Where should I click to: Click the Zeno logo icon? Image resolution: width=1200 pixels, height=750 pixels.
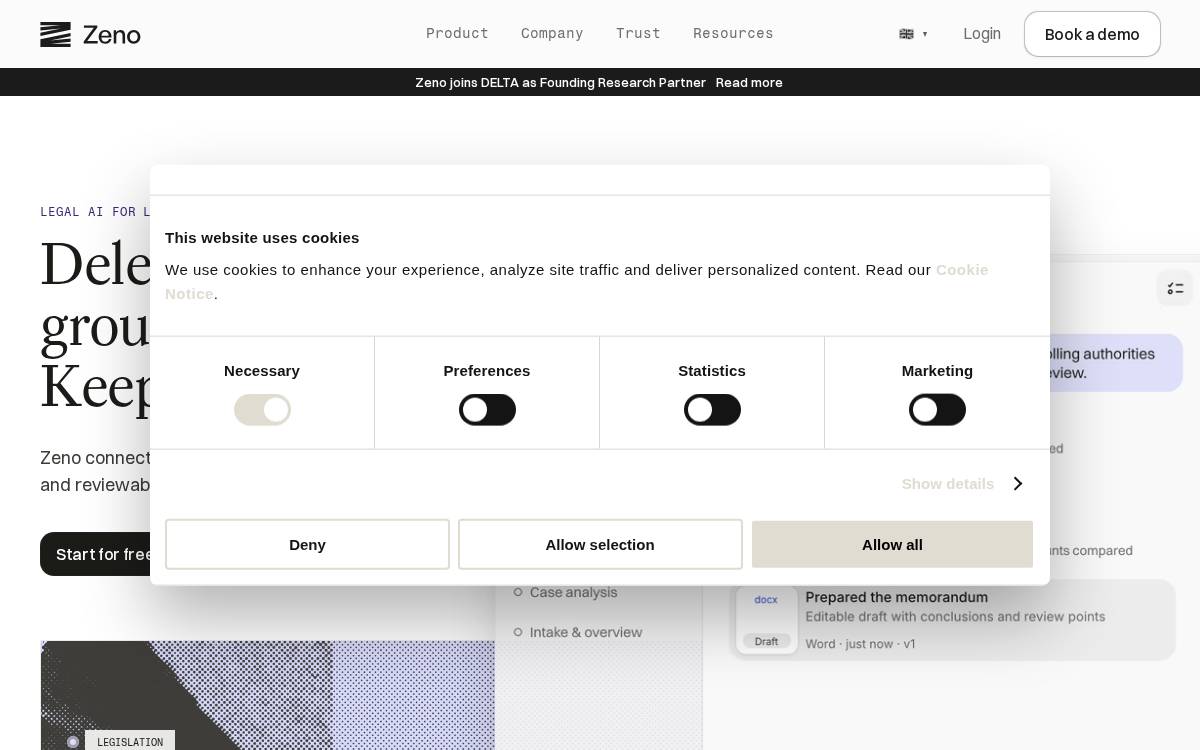55,34
